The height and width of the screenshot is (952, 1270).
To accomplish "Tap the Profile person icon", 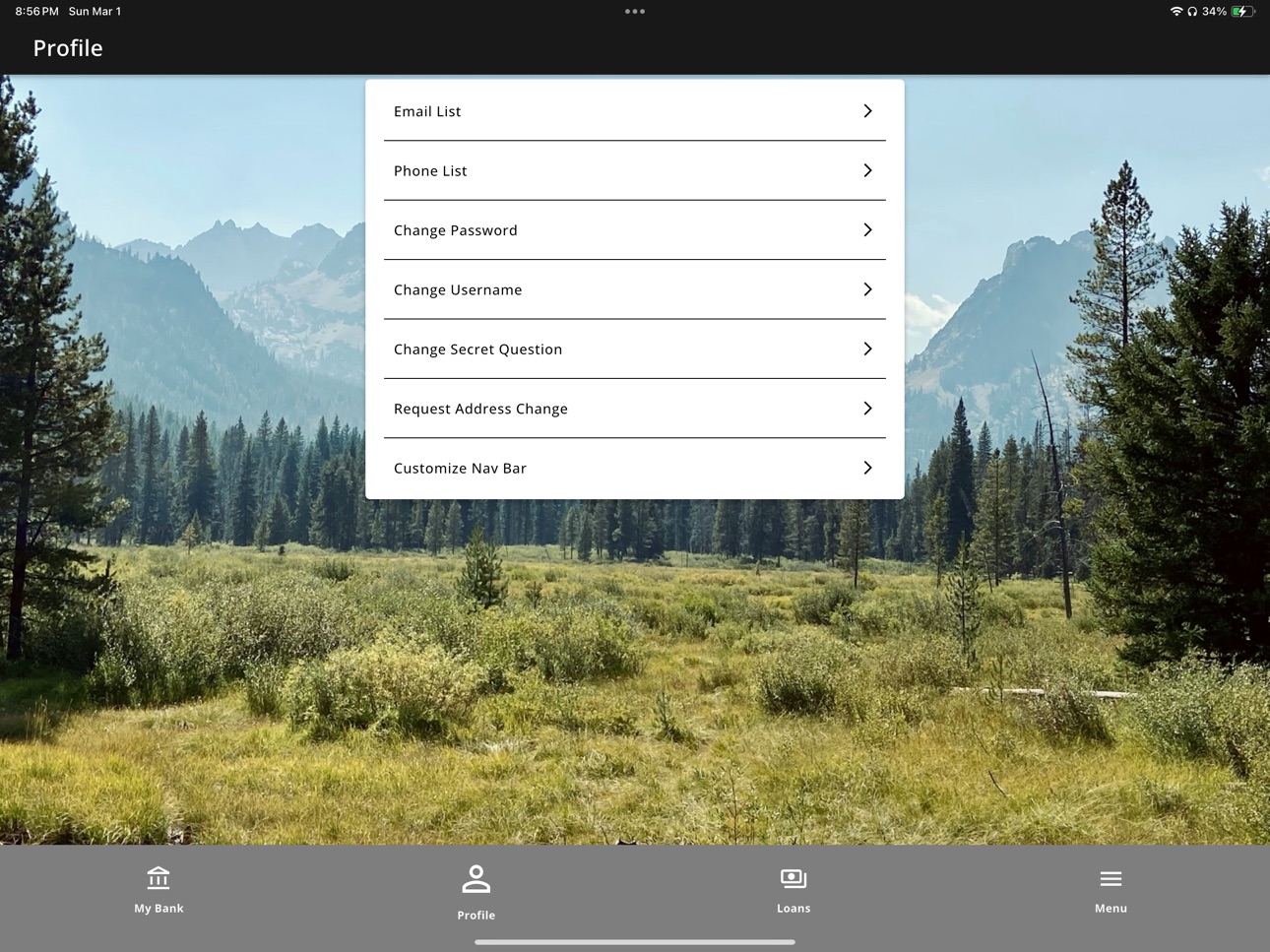I will (x=476, y=879).
